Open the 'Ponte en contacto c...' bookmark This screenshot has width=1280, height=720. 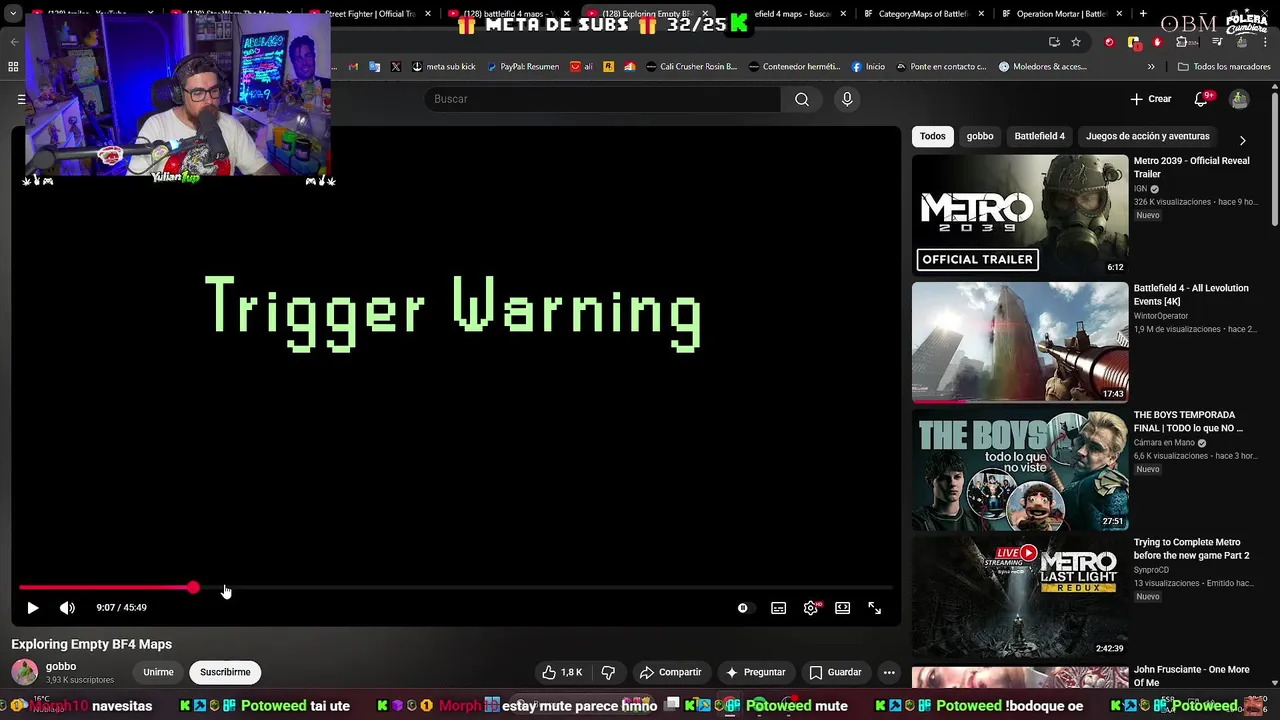click(941, 67)
